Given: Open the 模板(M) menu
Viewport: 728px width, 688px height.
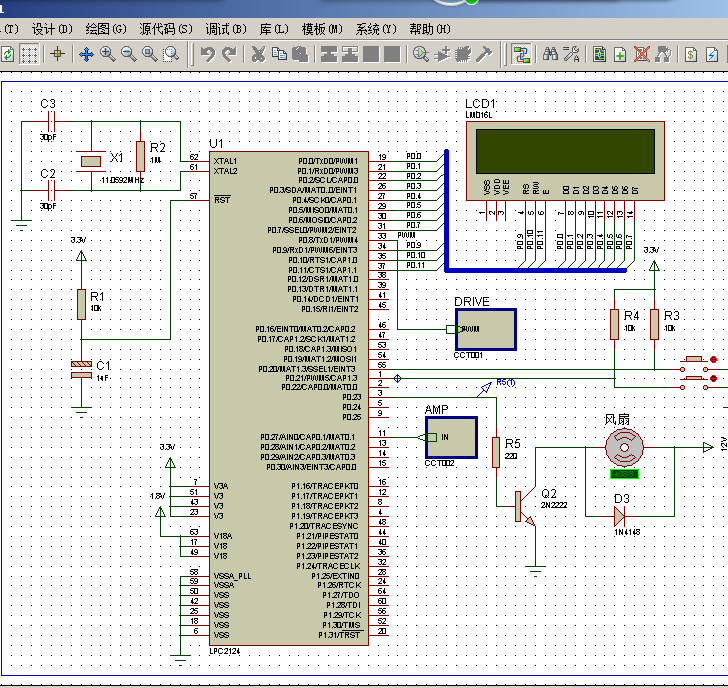Looking at the screenshot, I should (322, 29).
